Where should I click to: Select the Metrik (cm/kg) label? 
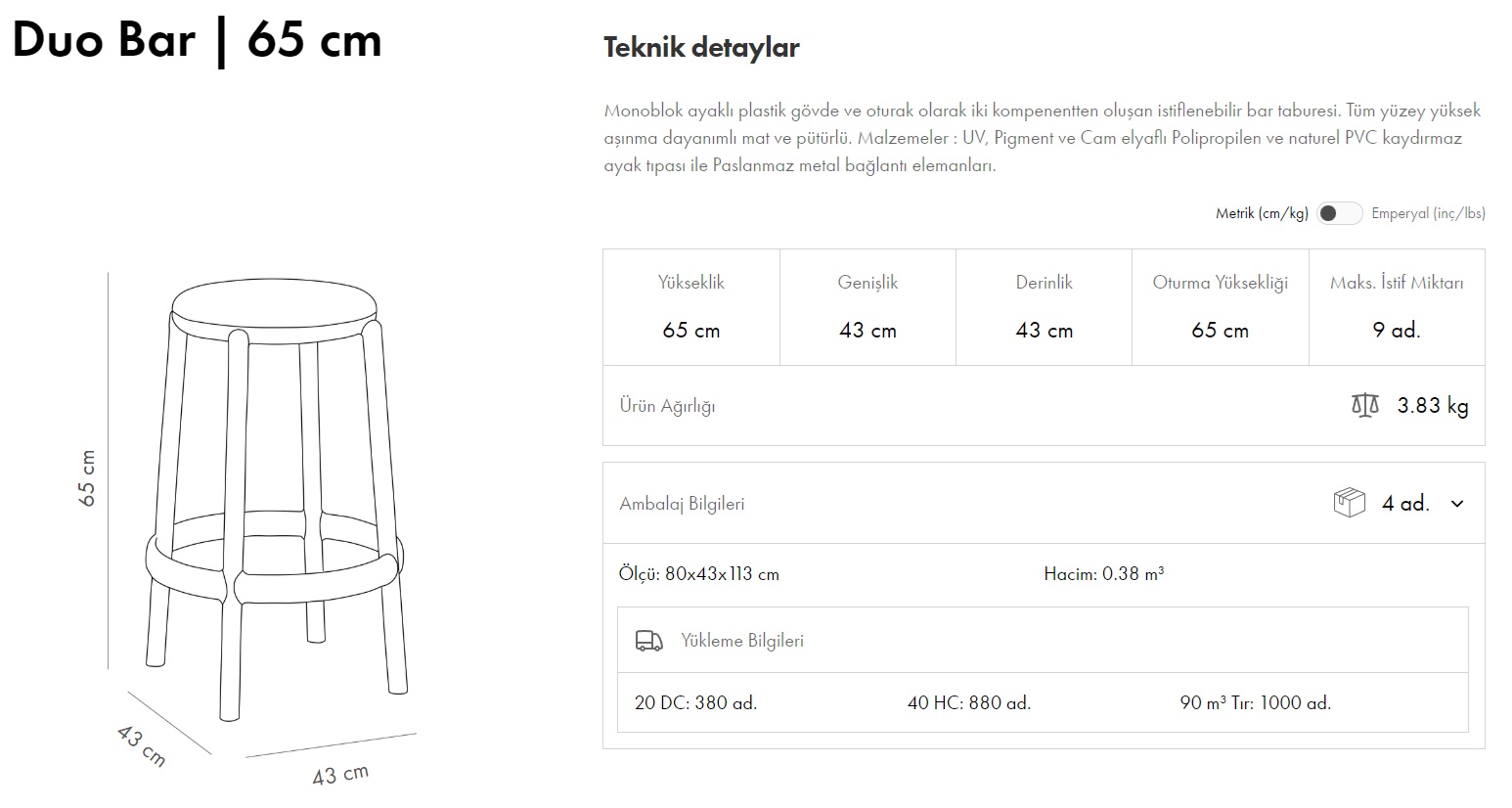1262,213
